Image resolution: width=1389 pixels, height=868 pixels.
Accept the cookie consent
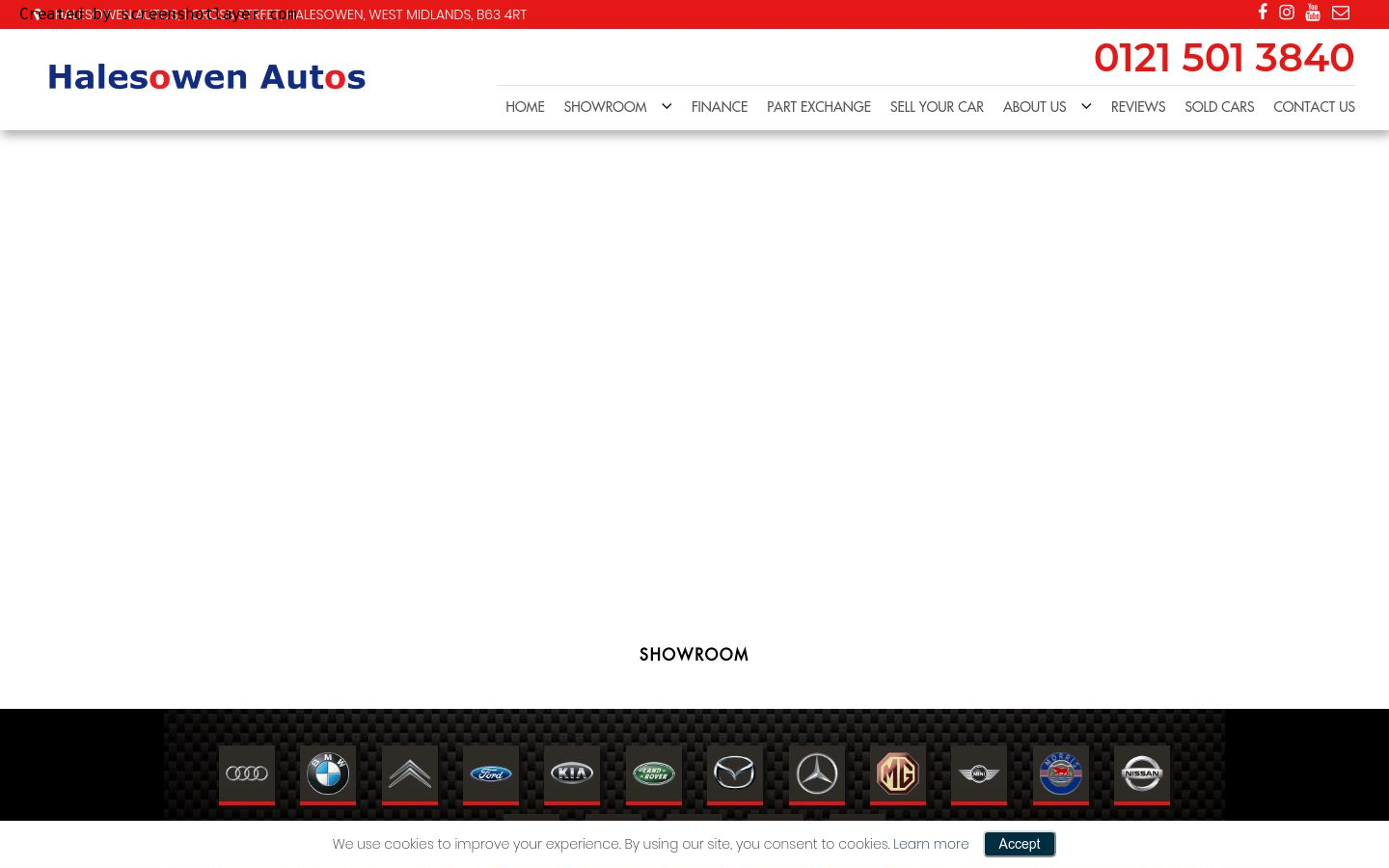click(1020, 844)
